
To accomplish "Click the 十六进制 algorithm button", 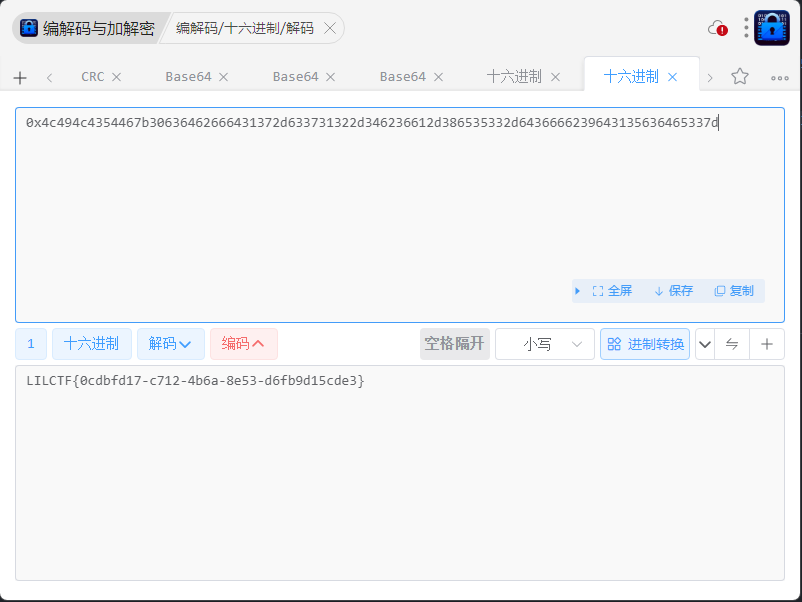I will pyautogui.click(x=92, y=344).
